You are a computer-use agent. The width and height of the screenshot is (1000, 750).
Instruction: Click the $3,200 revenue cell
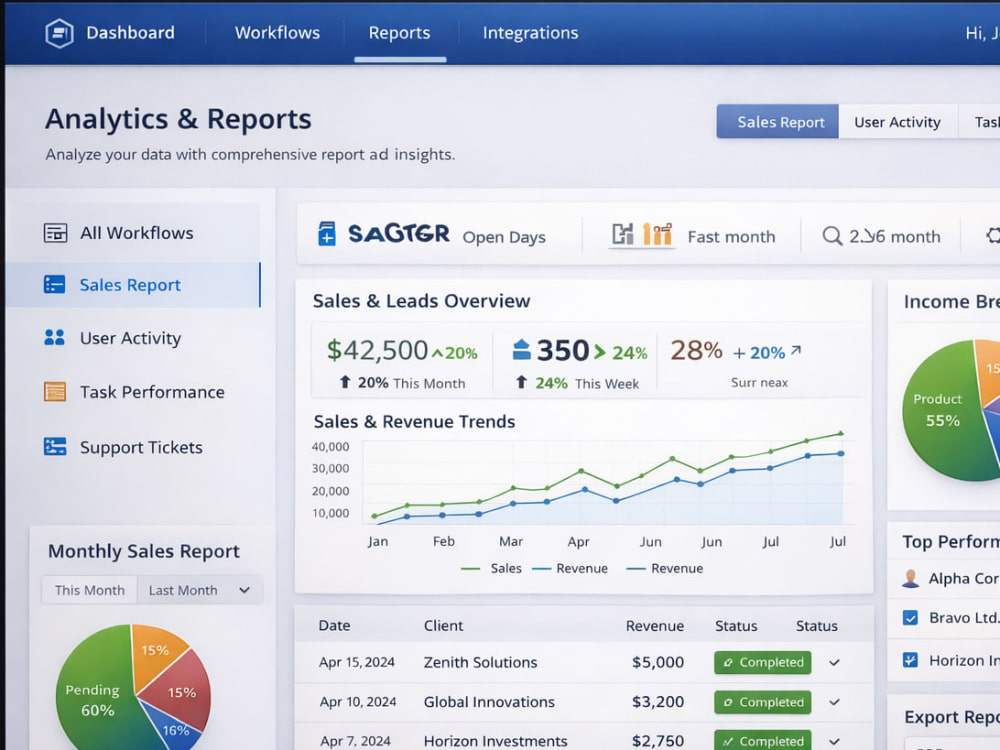pos(658,702)
